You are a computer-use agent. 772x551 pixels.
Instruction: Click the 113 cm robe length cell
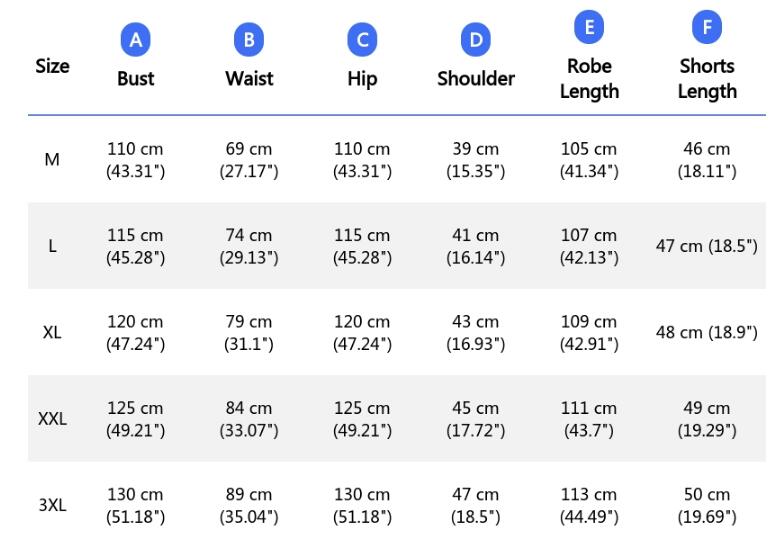(x=589, y=505)
